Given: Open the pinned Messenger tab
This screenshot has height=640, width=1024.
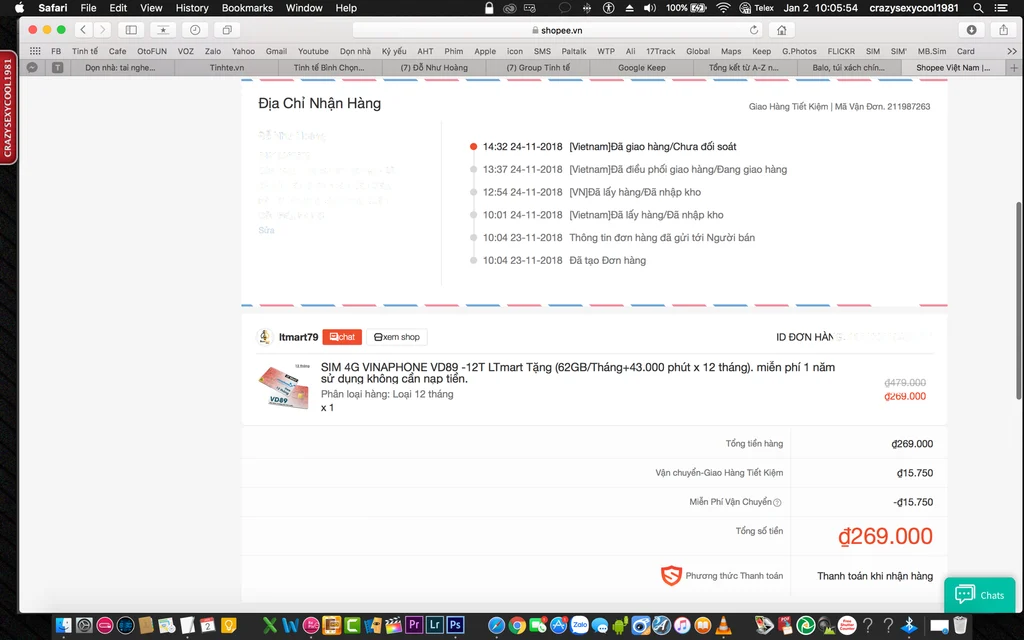Looking at the screenshot, I should tap(32, 67).
